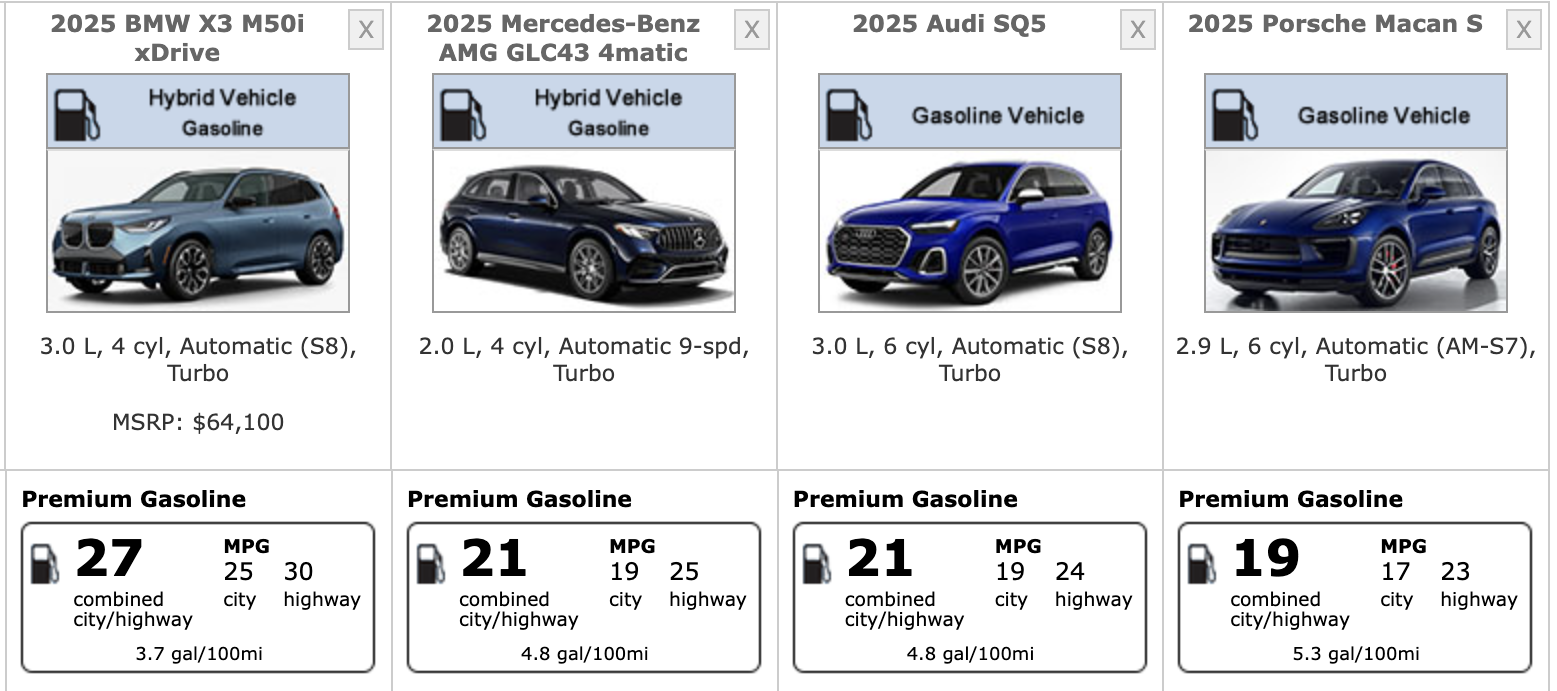
Task: Close the Audi SQ5 comparison column
Action: [1137, 31]
